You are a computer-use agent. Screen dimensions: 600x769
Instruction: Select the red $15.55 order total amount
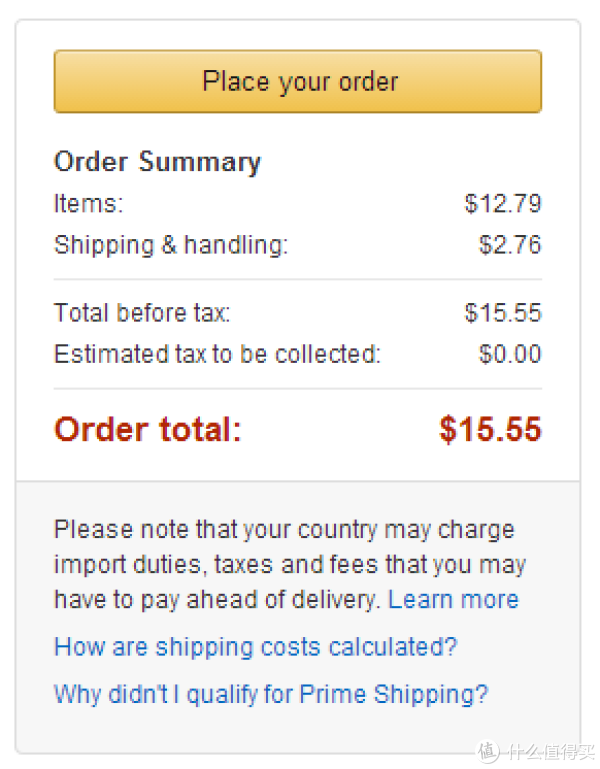[491, 430]
